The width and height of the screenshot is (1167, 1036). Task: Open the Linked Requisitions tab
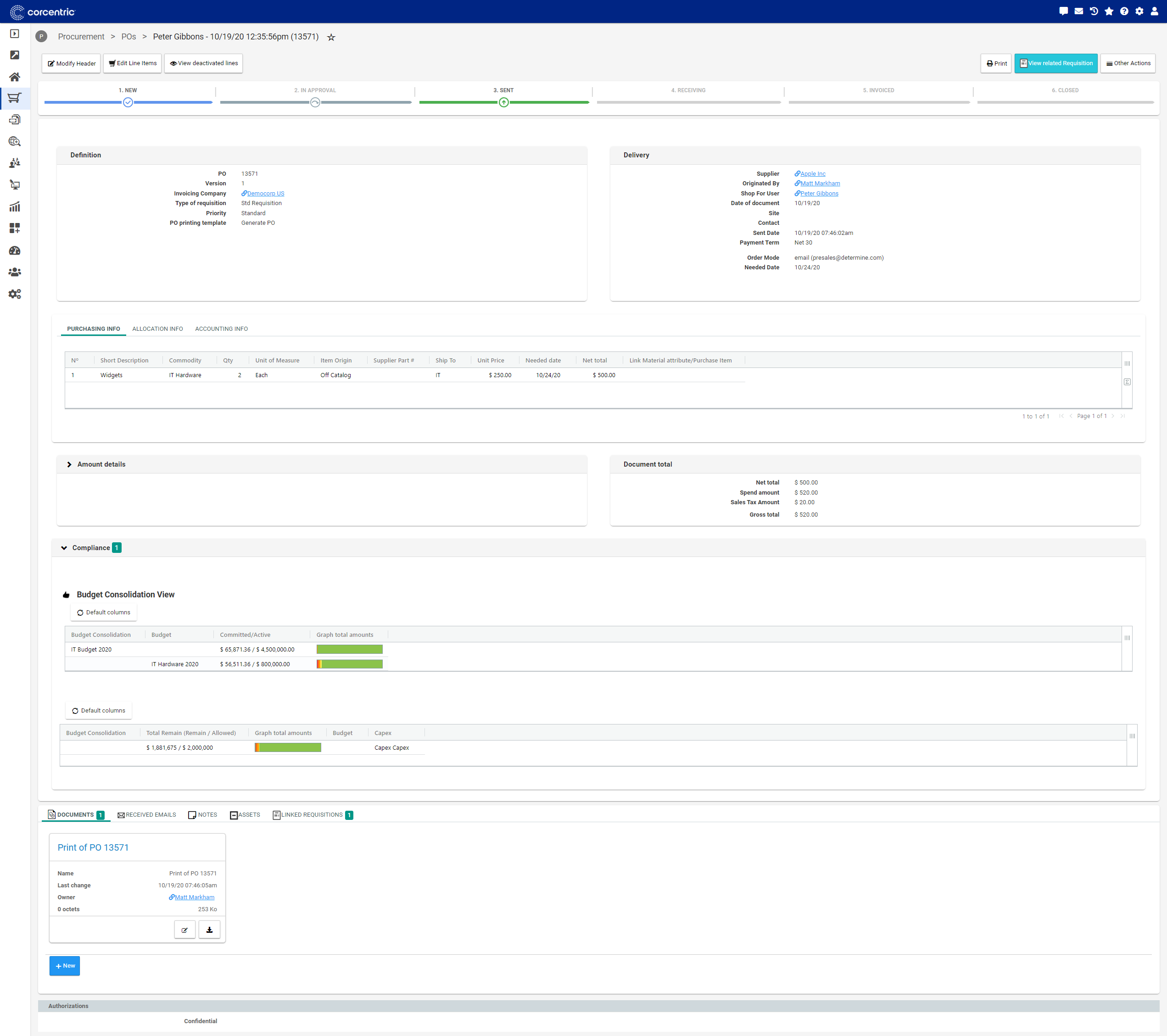[x=312, y=814]
